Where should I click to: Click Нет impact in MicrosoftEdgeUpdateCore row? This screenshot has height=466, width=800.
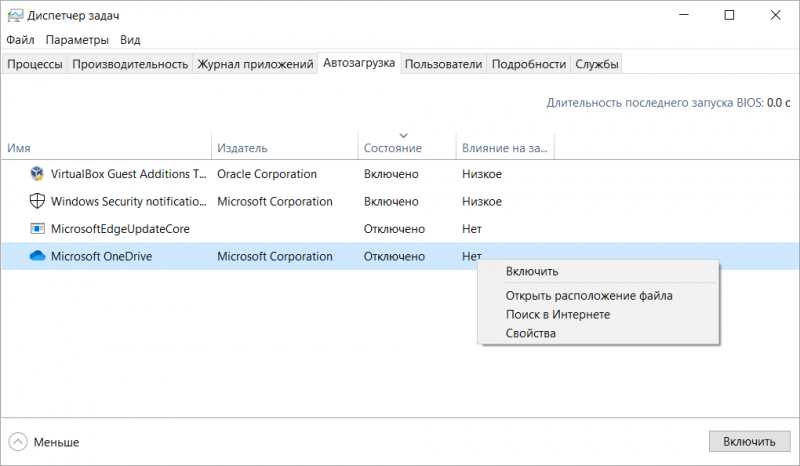click(471, 229)
